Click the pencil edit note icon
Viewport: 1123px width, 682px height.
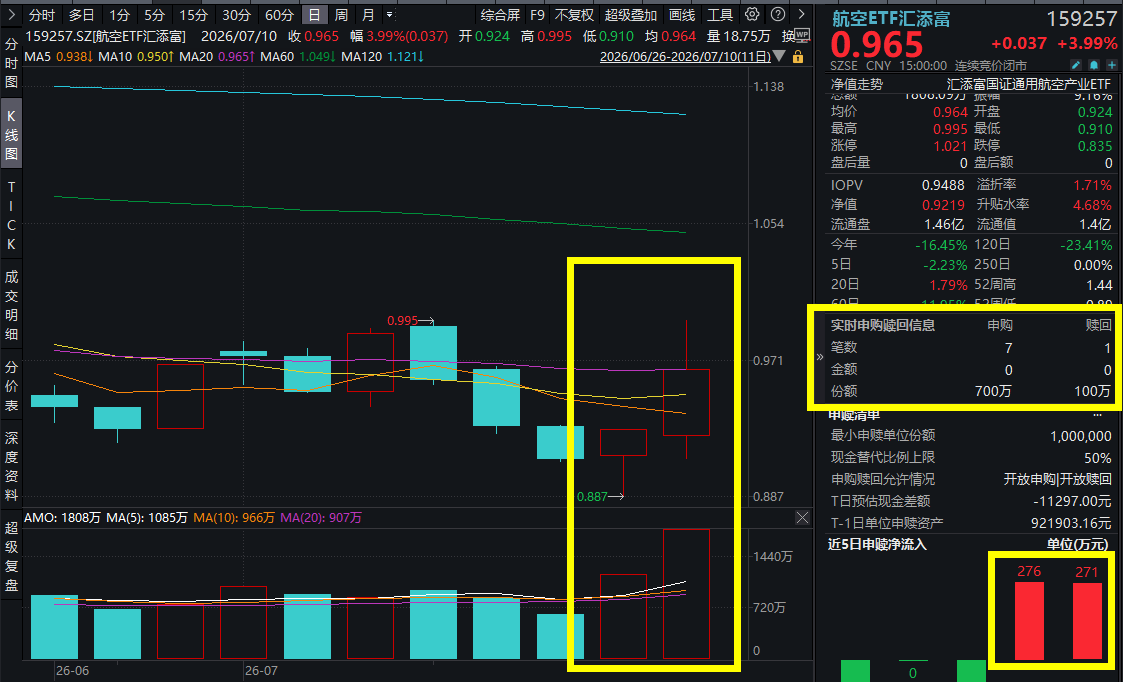click(x=1076, y=65)
